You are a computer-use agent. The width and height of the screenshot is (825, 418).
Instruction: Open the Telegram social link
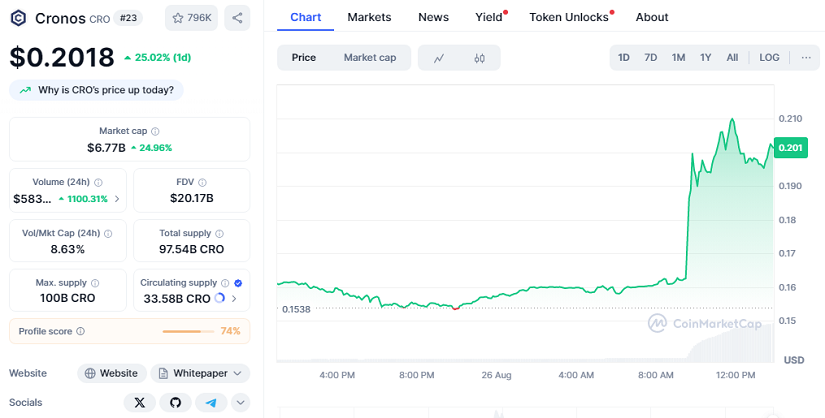coord(211,403)
